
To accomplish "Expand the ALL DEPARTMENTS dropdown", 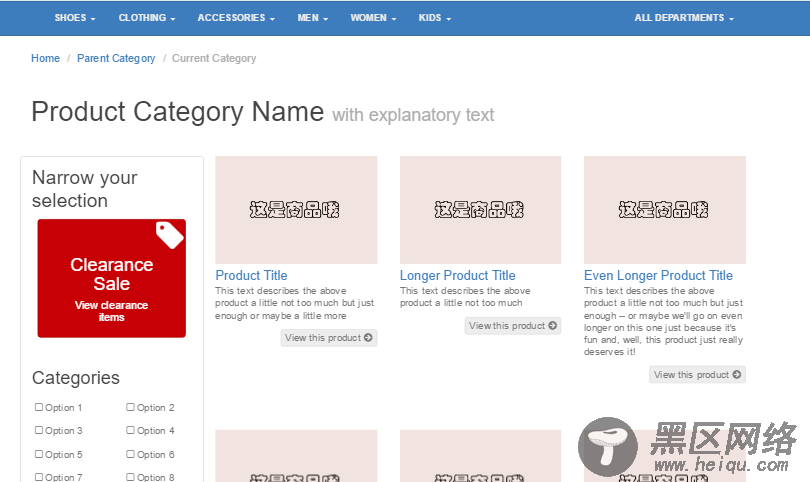I will (684, 18).
